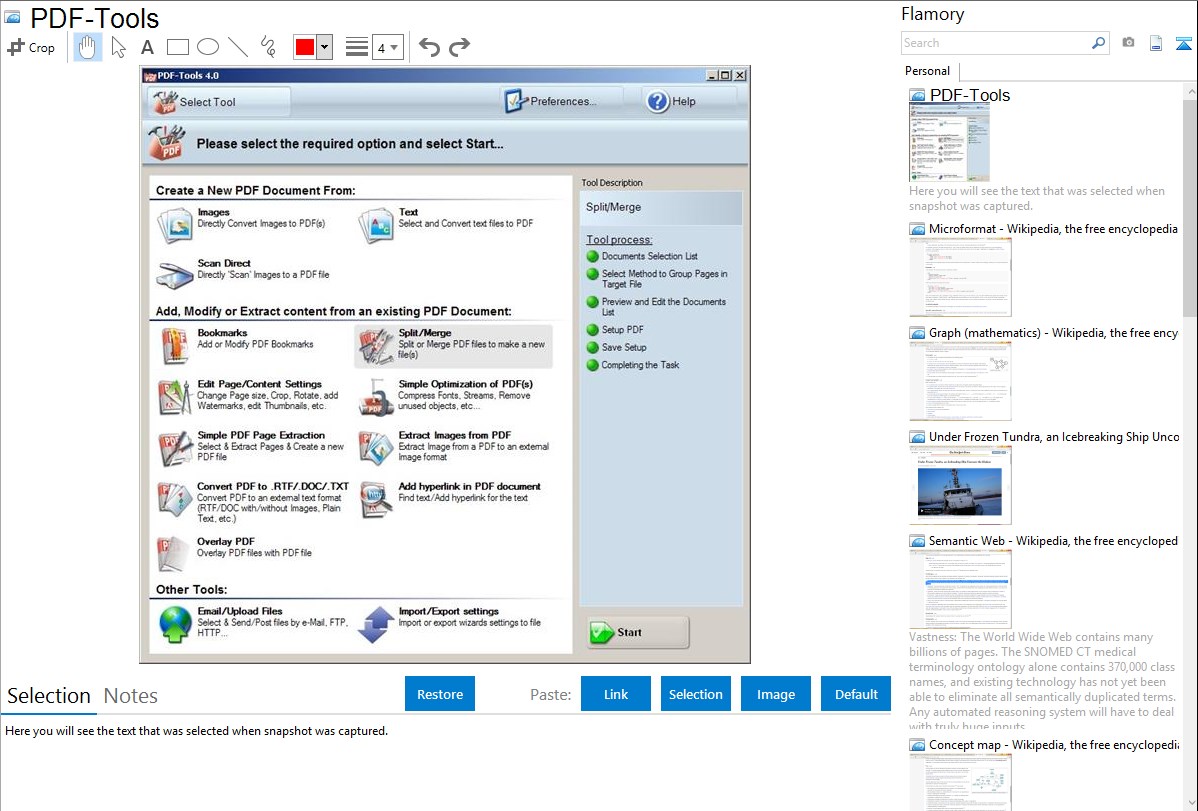Click the Start button
The width and height of the screenshot is (1198, 811).
point(638,633)
